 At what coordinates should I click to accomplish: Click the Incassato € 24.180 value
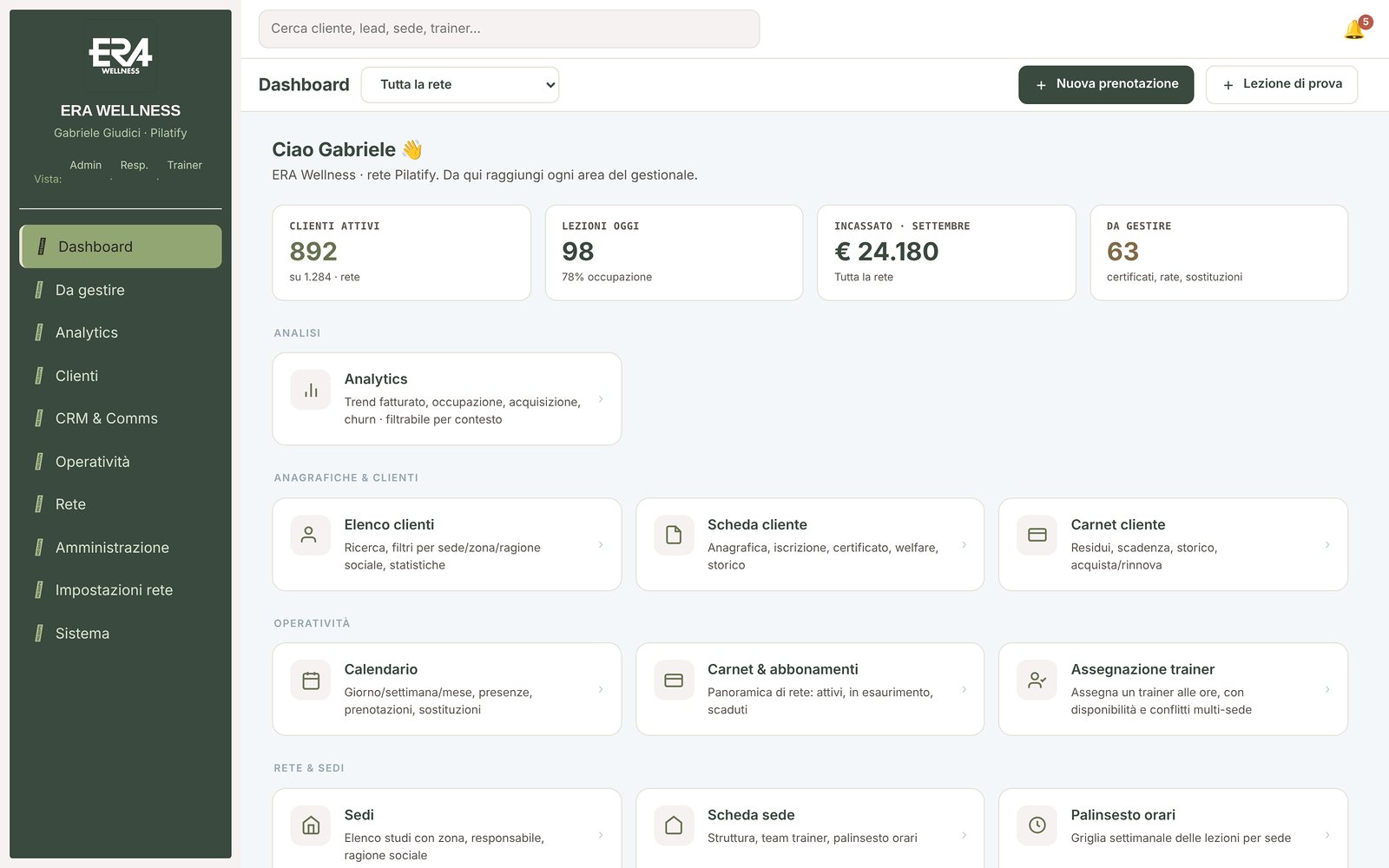tap(886, 252)
